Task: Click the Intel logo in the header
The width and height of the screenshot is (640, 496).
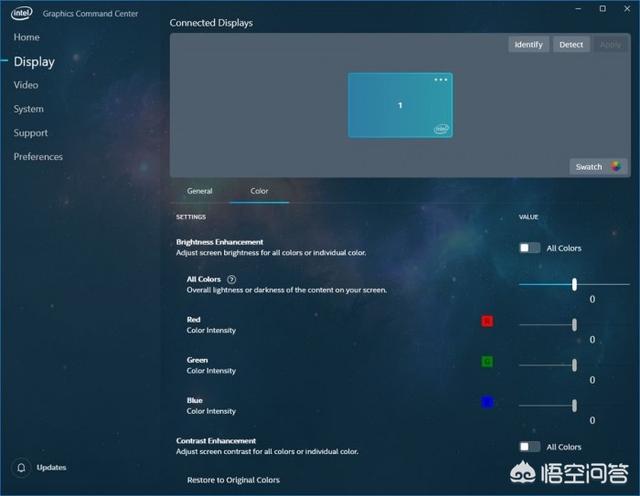Action: point(21,13)
